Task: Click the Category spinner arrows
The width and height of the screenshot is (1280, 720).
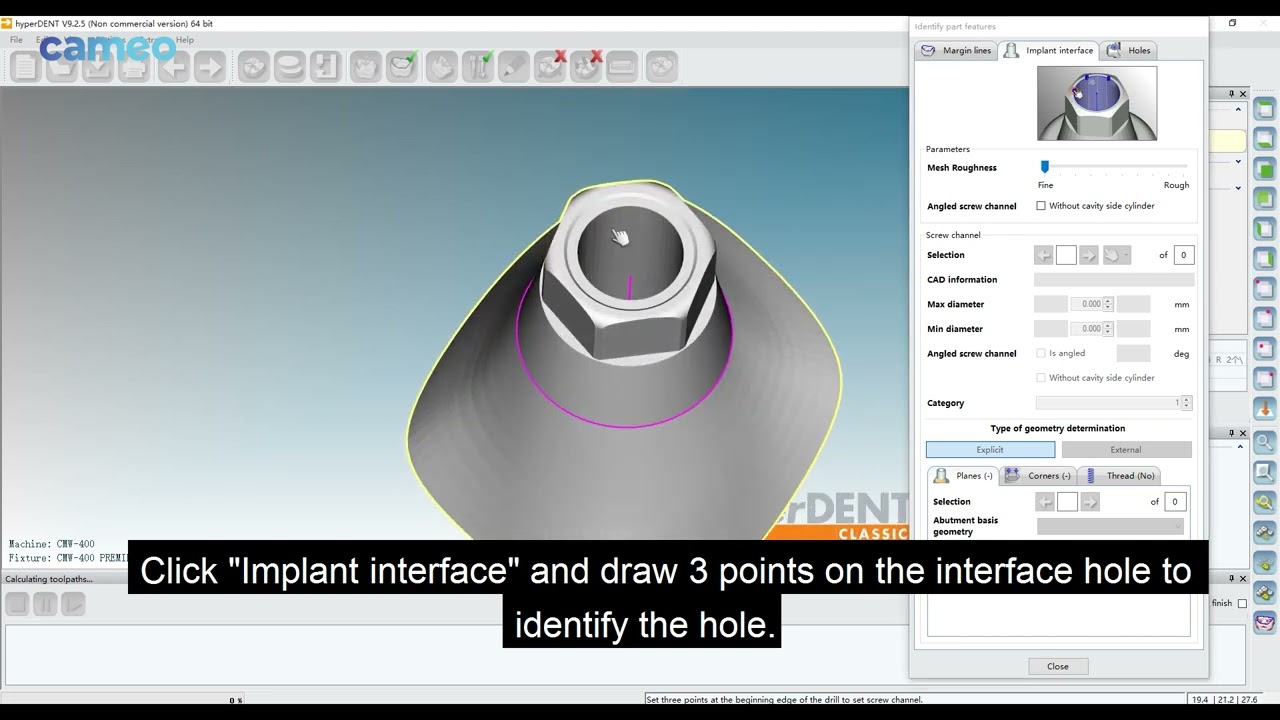Action: (1187, 403)
